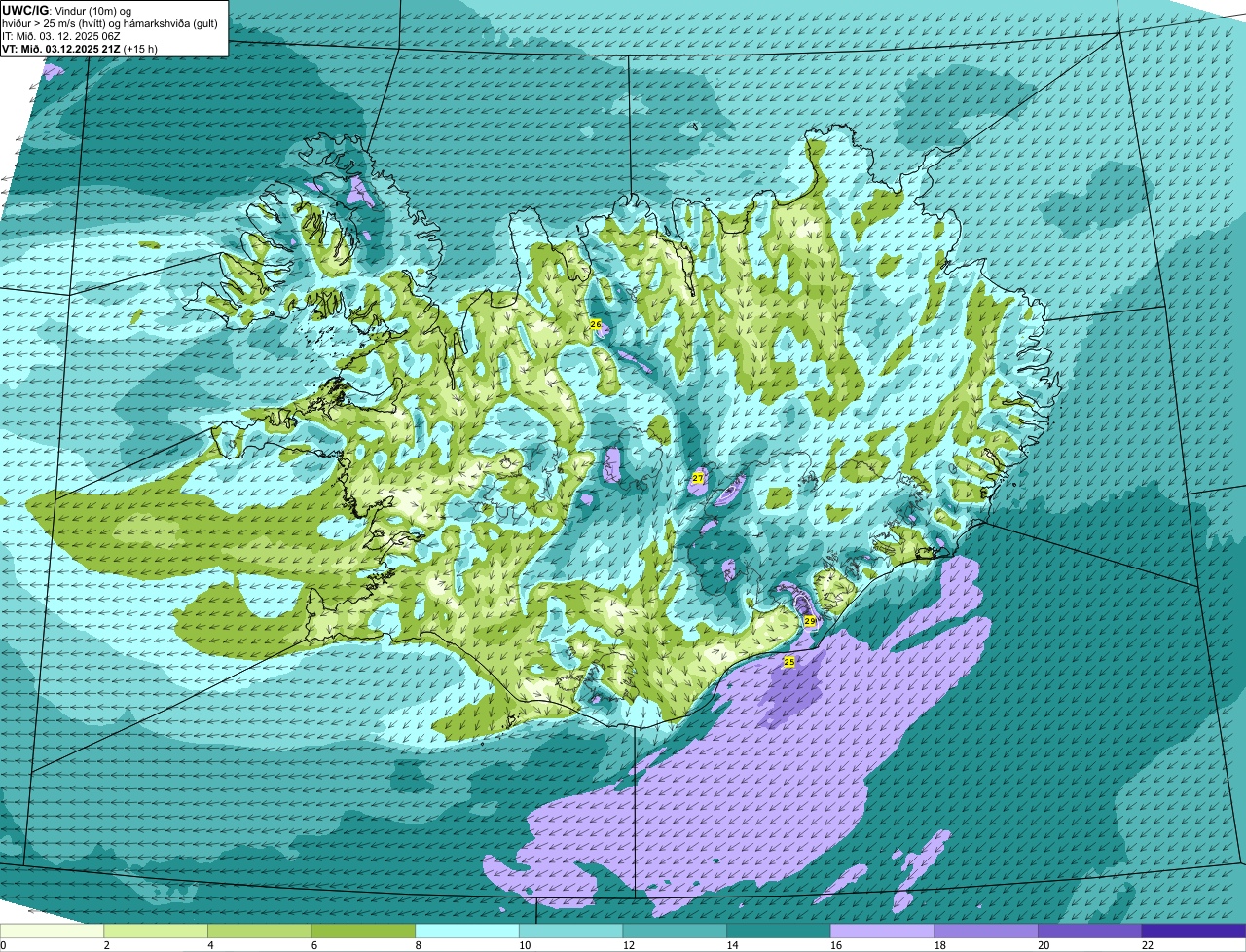This screenshot has height=952, width=1246.
Task: Click the palest 0–2 m/s color swatch
Action: tap(52, 932)
